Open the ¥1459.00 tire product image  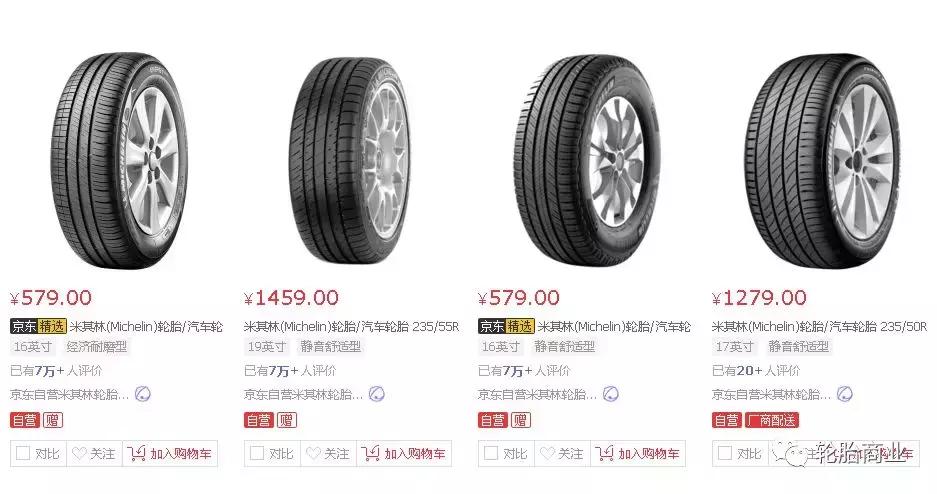coord(350,148)
